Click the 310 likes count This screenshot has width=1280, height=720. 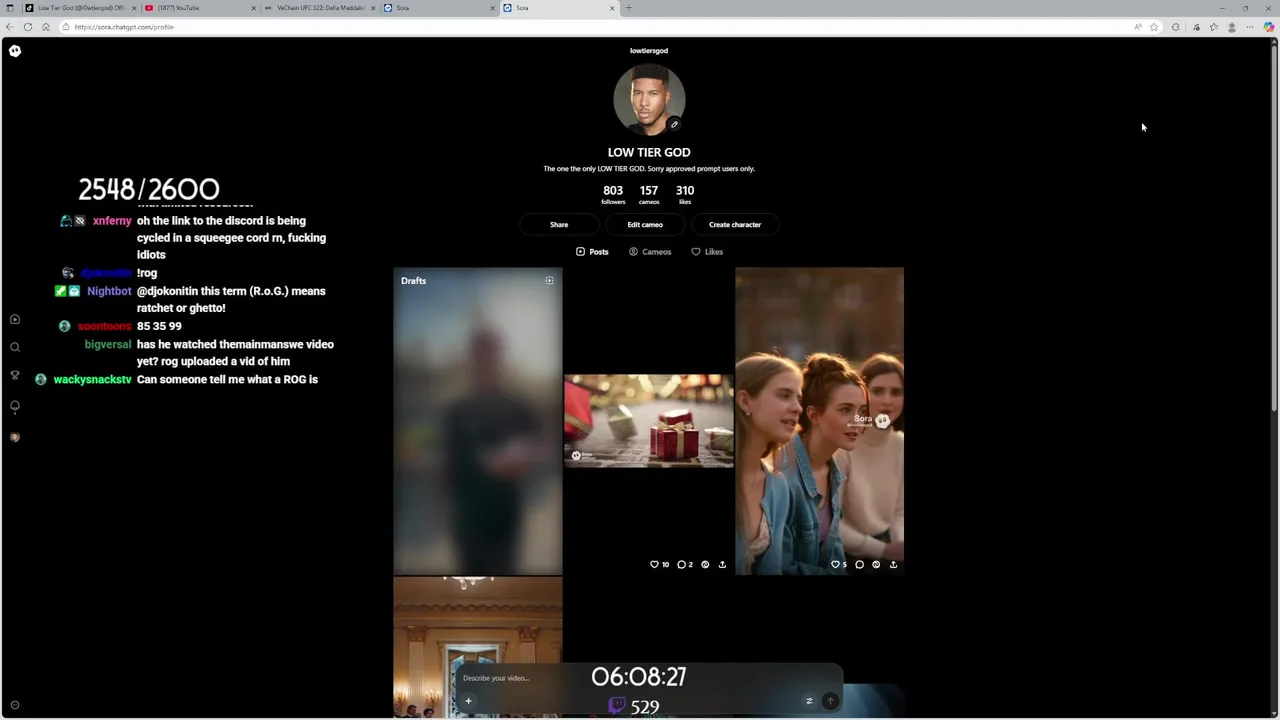(x=685, y=194)
